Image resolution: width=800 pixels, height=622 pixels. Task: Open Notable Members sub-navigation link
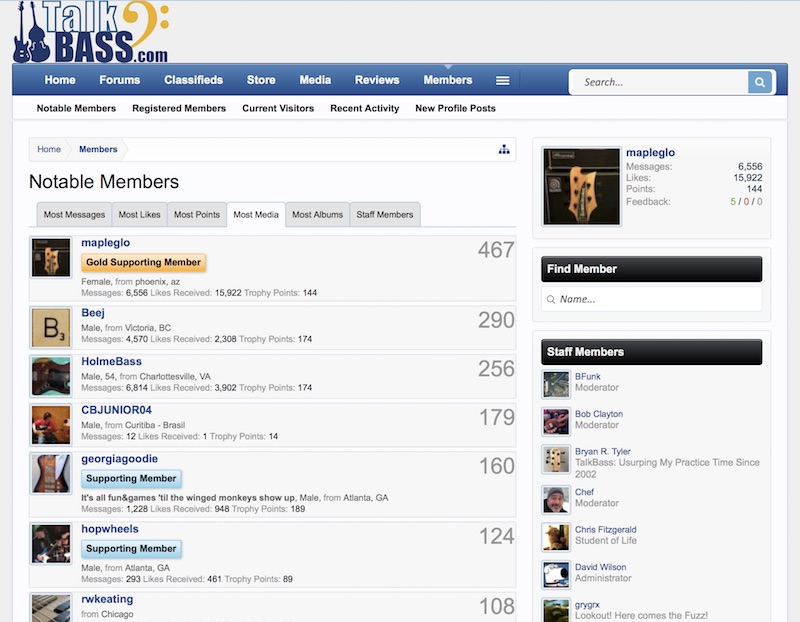point(76,108)
